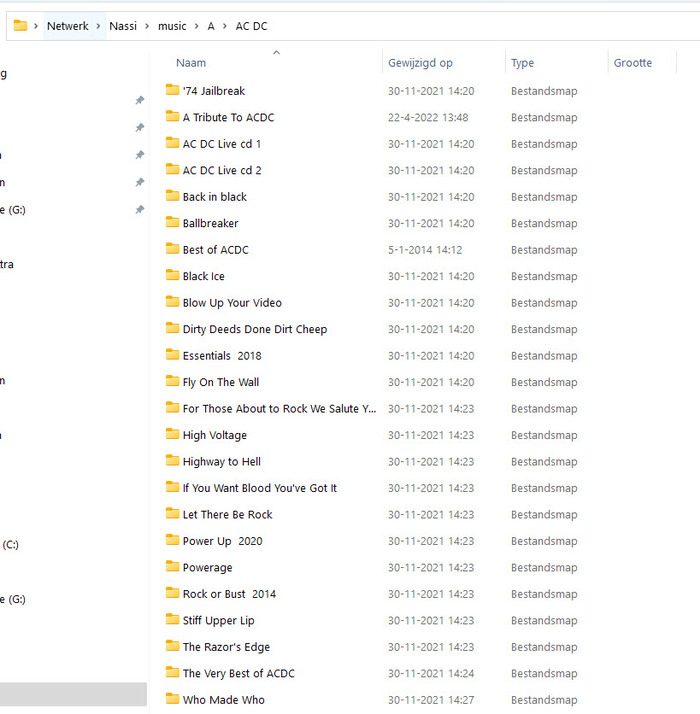Click the highlighted item at the sidebar bottom
This screenshot has height=714, width=700.
pyautogui.click(x=73, y=694)
